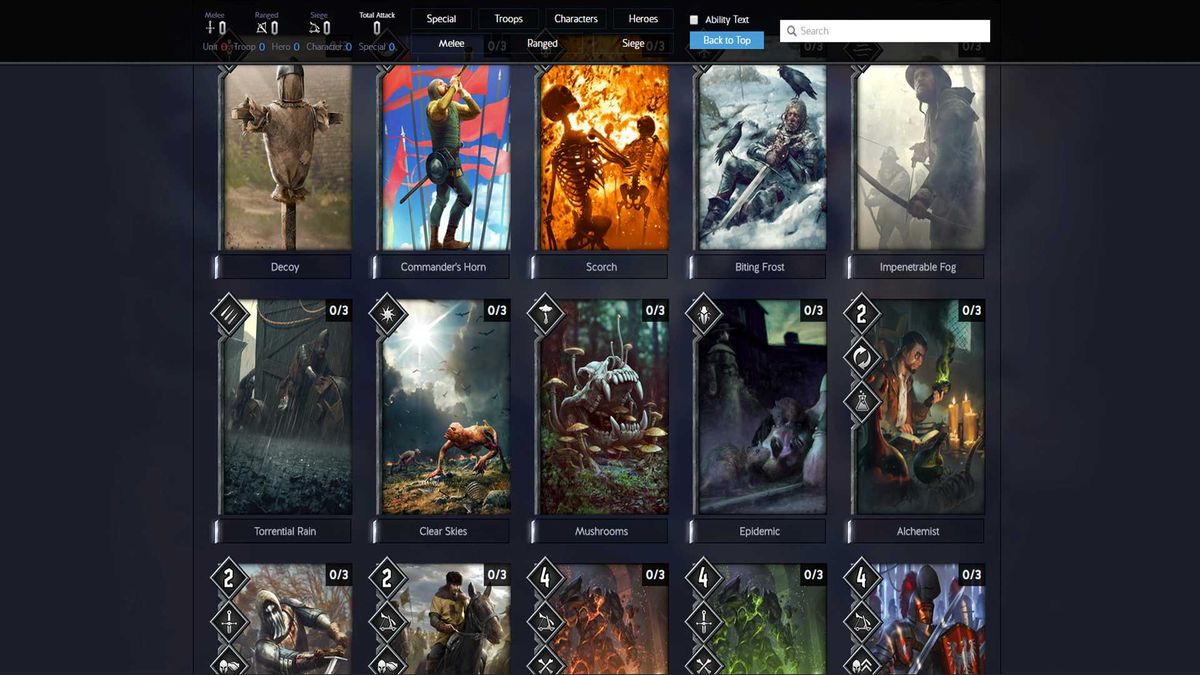The height and width of the screenshot is (675, 1200).
Task: Click crossed axes icon on green golem card
Action: coord(703,663)
